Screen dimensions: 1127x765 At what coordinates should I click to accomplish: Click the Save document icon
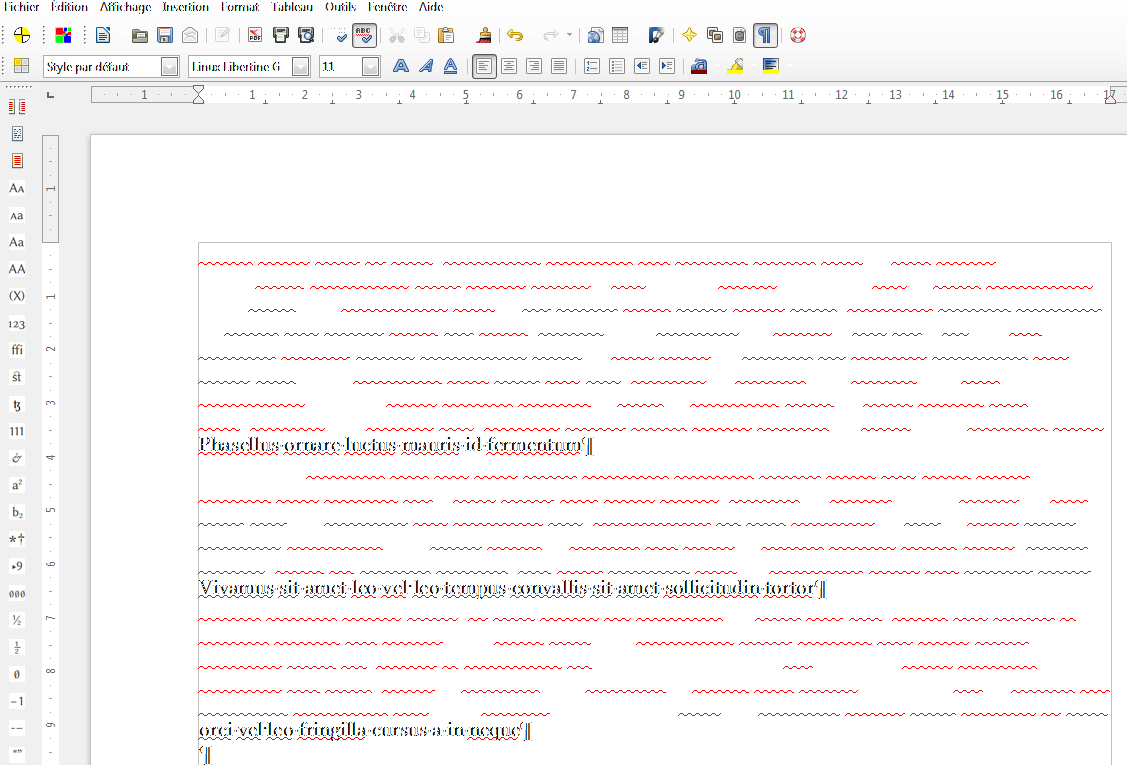pos(165,36)
